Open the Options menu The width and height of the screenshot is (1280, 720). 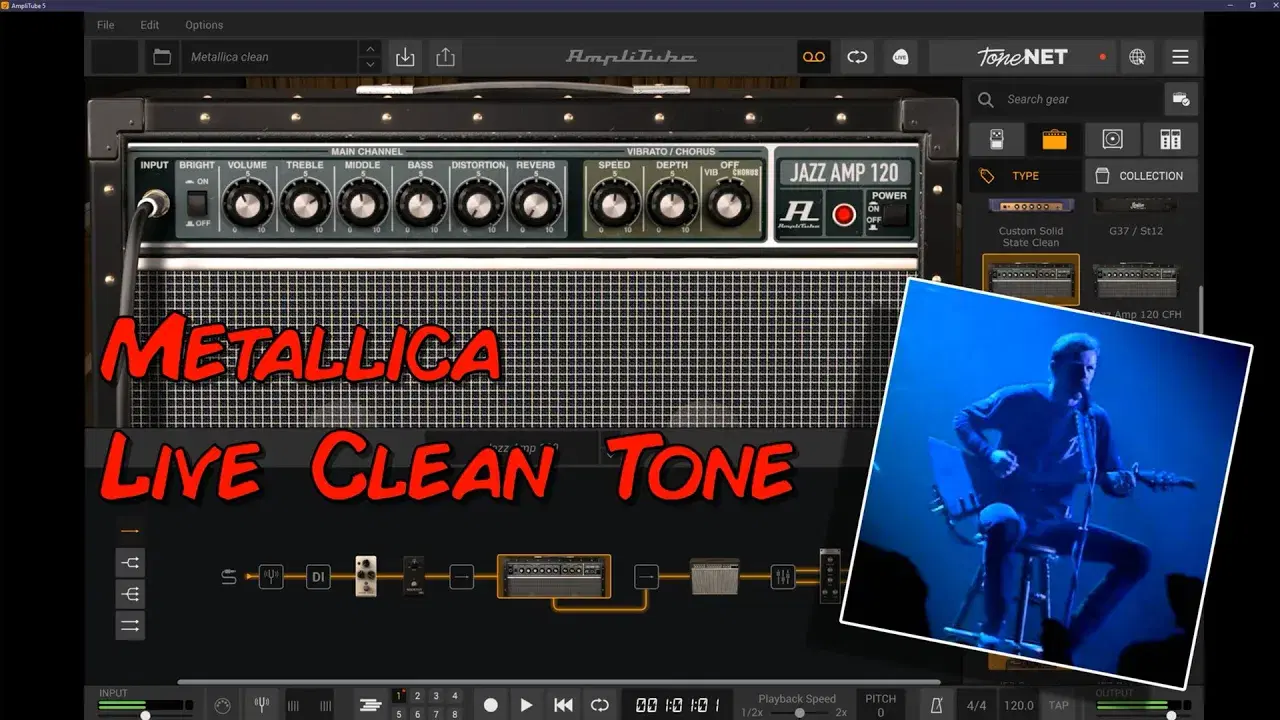click(204, 25)
